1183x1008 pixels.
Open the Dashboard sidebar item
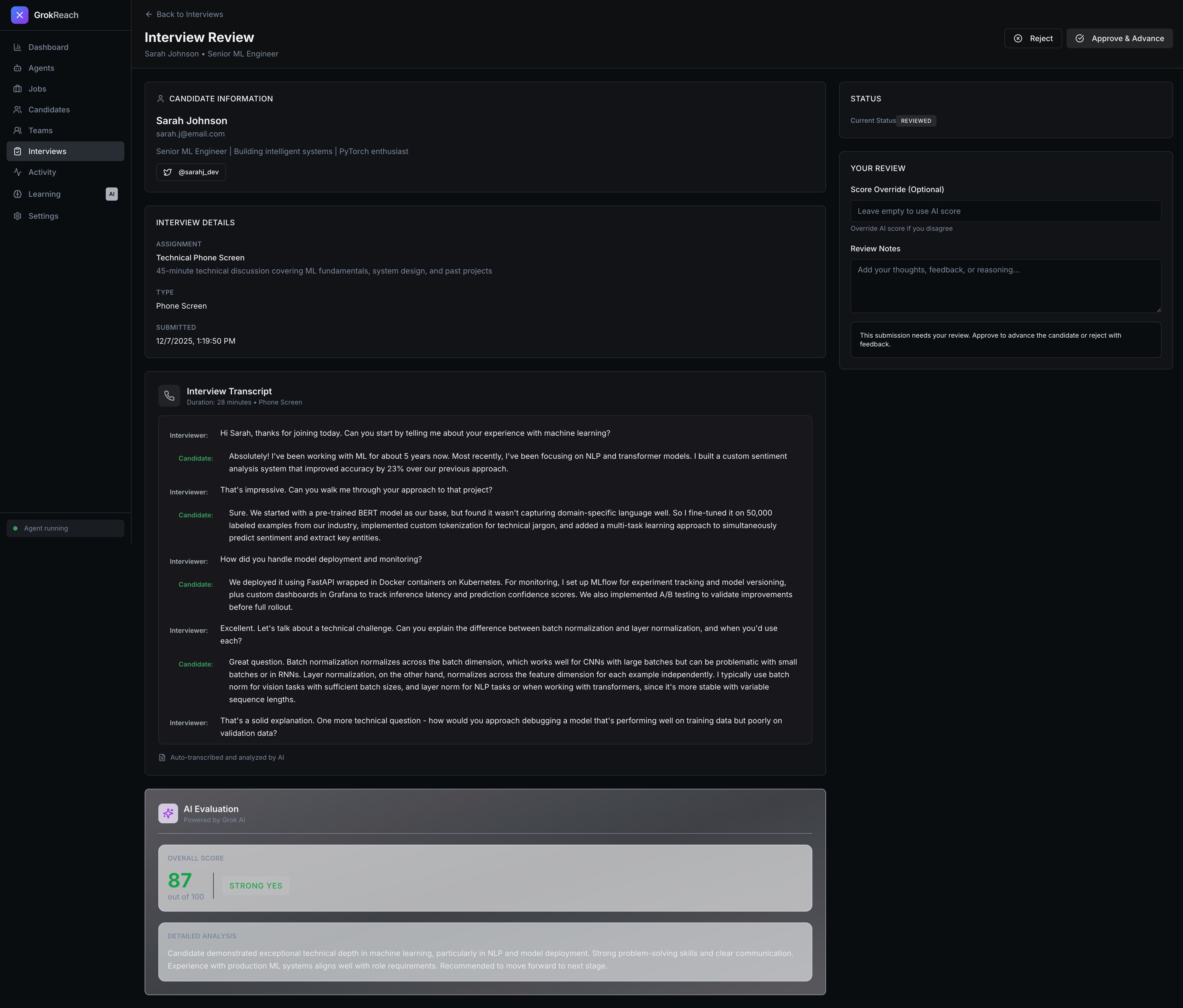tap(48, 47)
